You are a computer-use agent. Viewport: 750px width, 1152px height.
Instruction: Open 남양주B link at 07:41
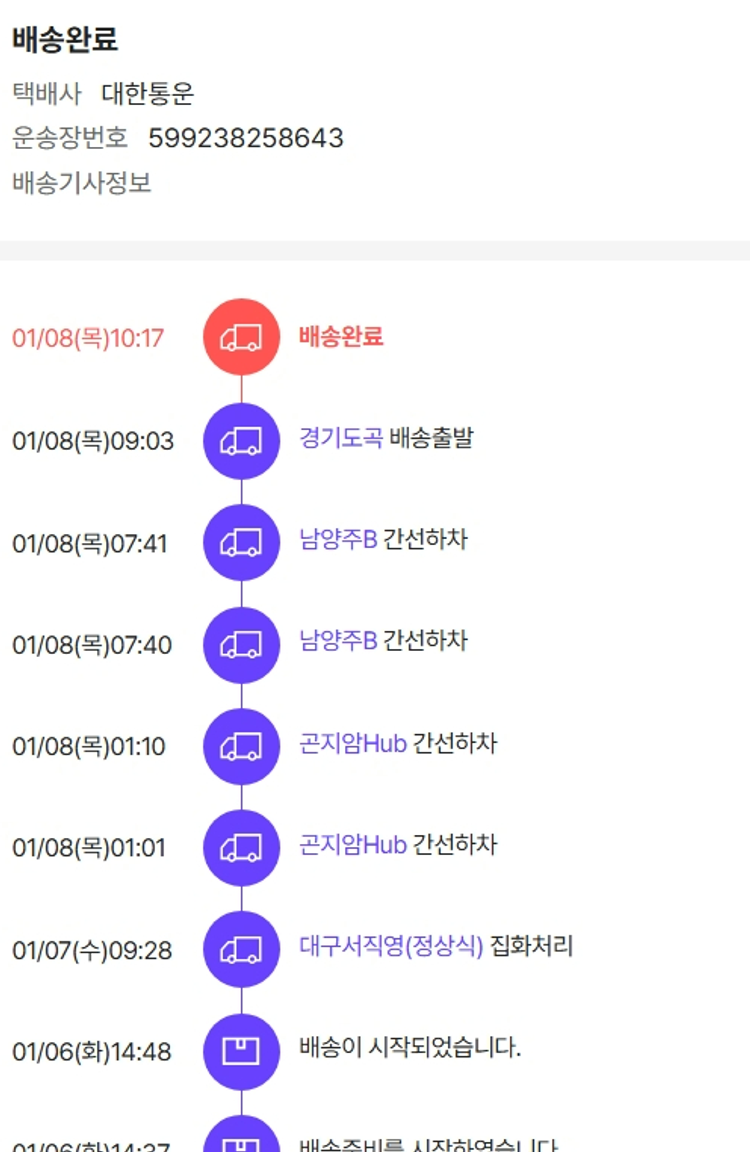click(338, 540)
